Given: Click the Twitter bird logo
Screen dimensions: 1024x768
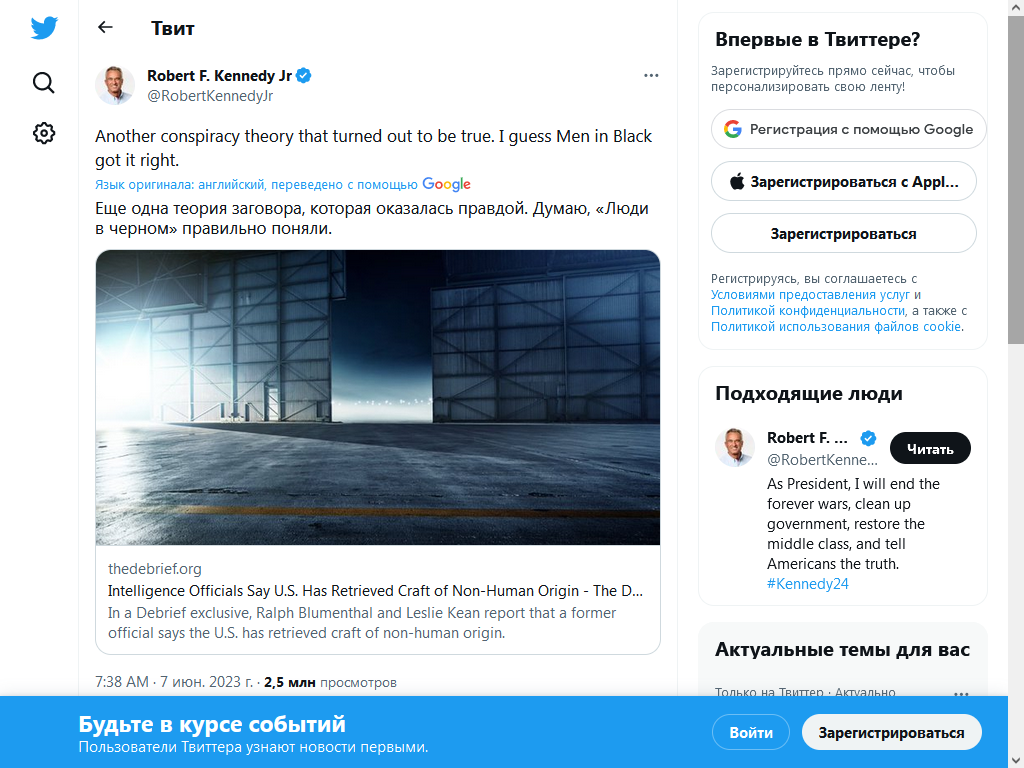Looking at the screenshot, I should click(x=44, y=28).
